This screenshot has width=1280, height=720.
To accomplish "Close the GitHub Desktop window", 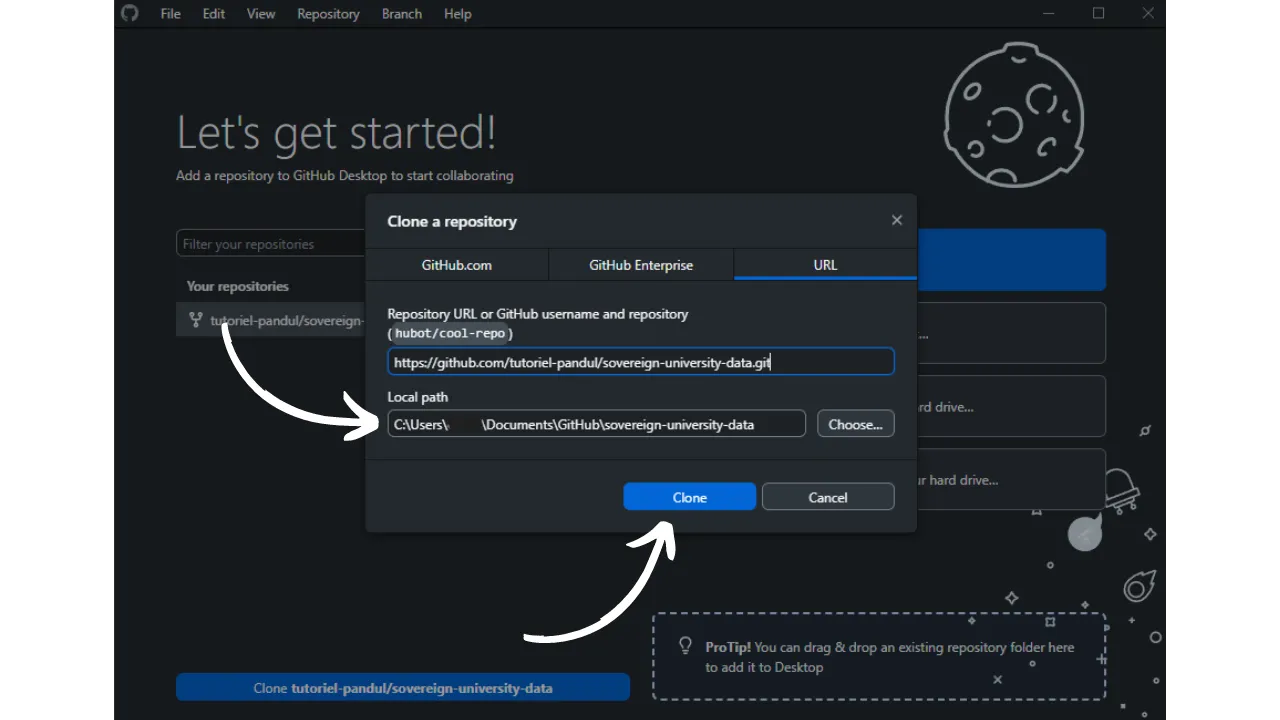I will 1148,13.
